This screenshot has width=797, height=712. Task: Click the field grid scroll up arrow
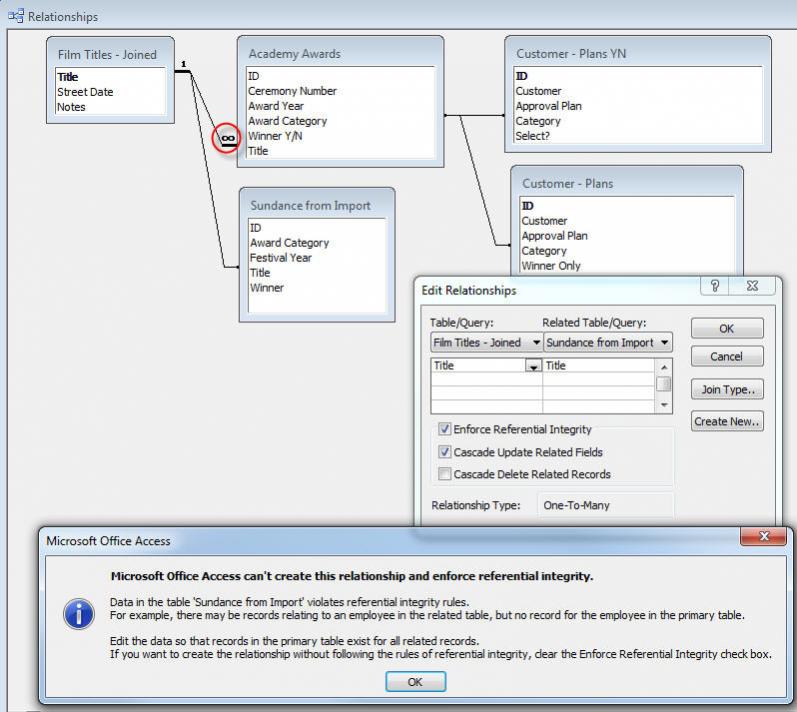[x=664, y=366]
